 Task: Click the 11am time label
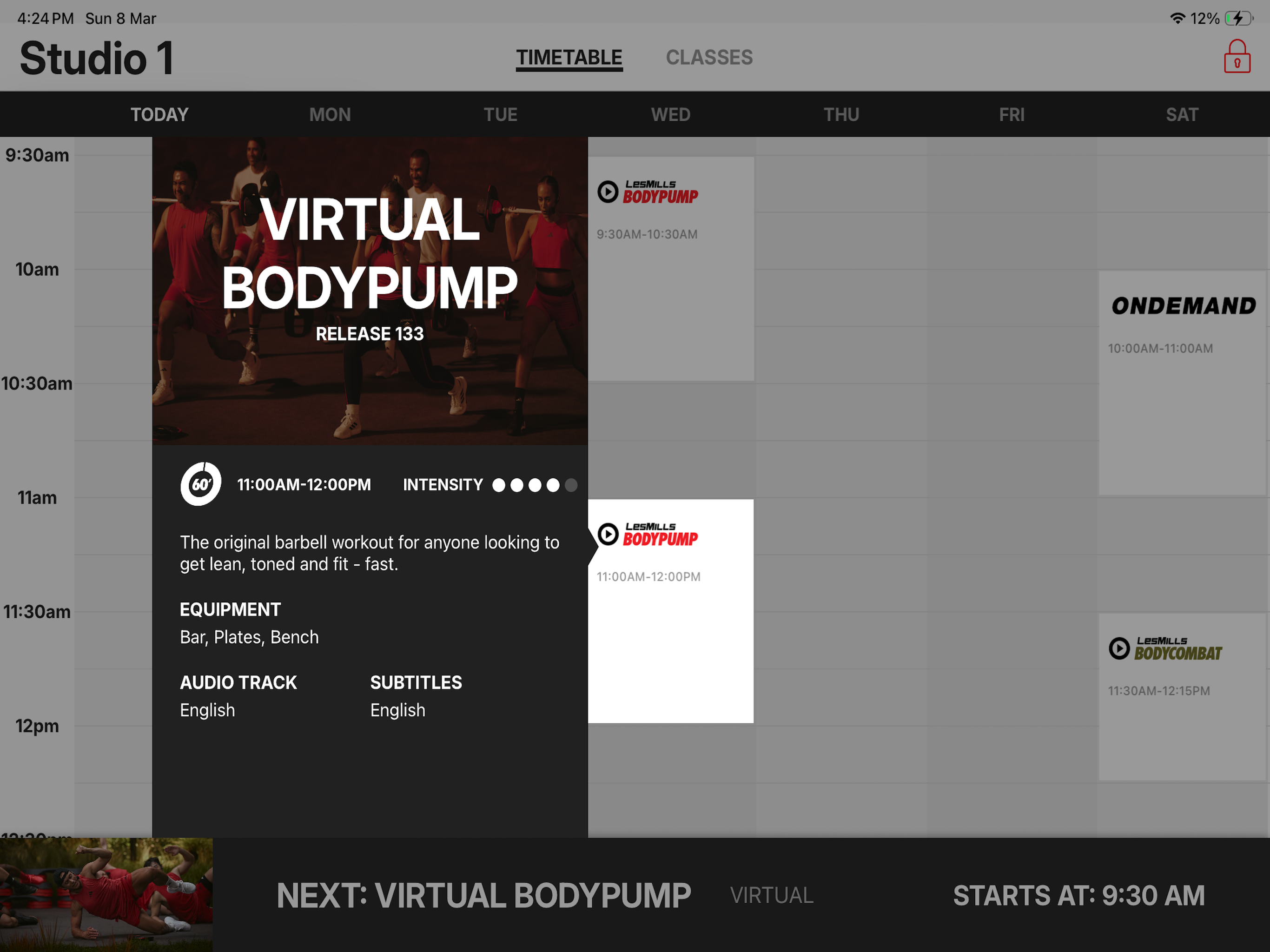pos(37,497)
